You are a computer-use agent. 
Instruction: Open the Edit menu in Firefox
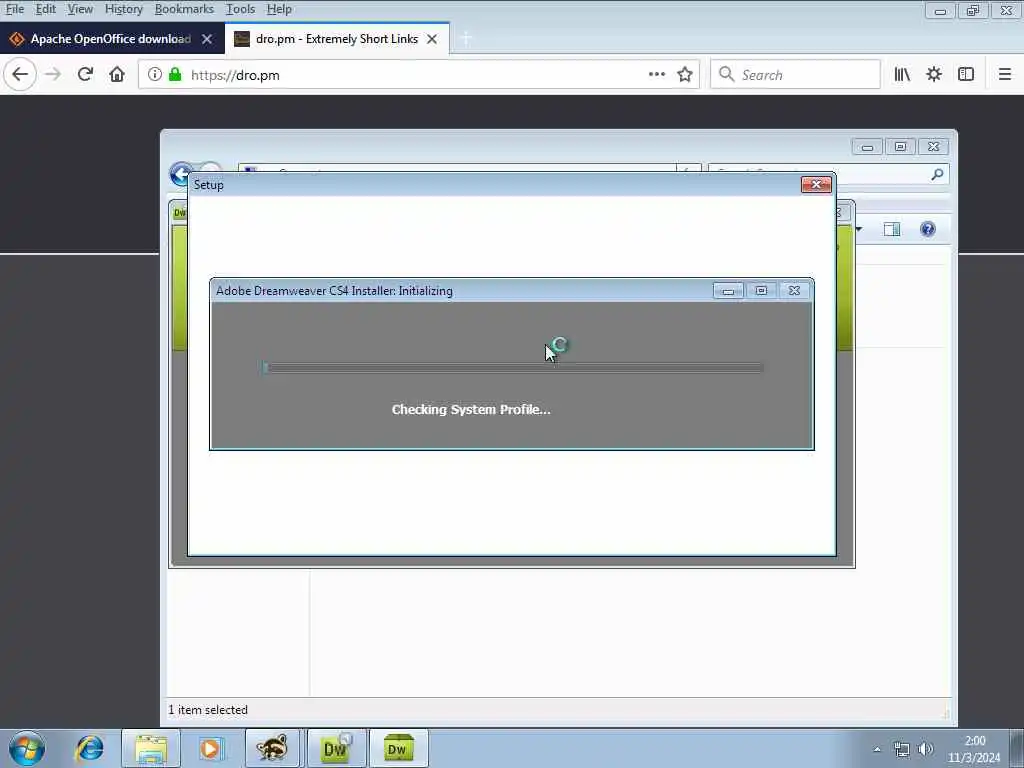45,9
